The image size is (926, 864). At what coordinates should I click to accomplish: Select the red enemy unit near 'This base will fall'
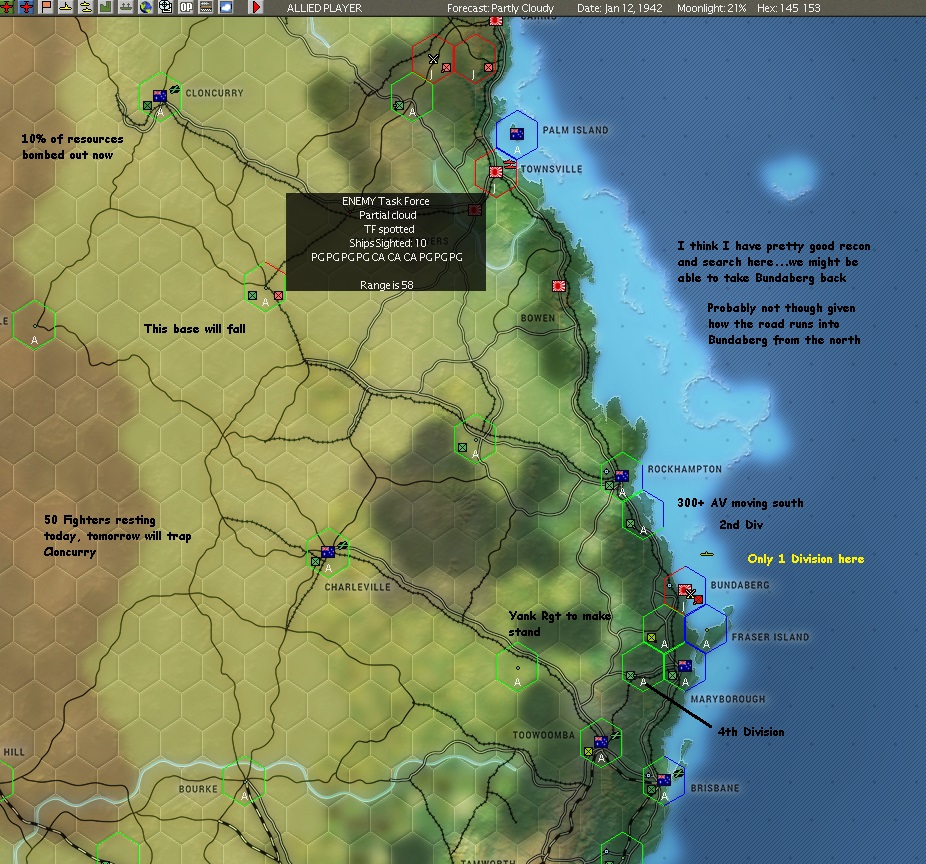[278, 295]
